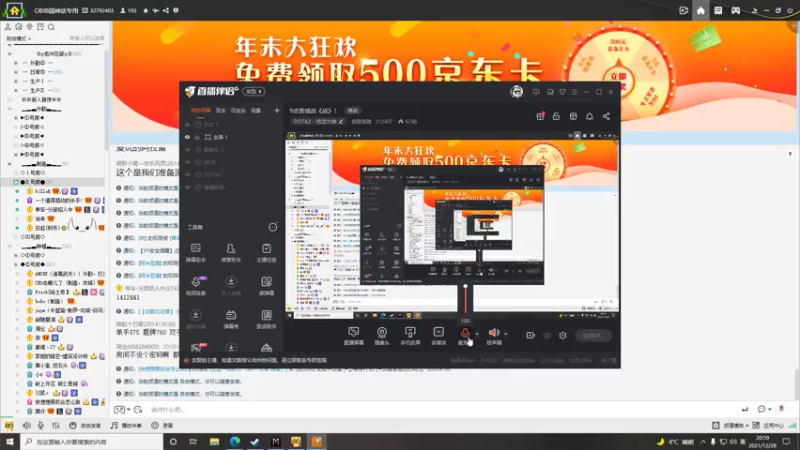The width and height of the screenshot is (800, 450).
Task: Toggle visibility of the 全屏 1 source
Action: click(187, 137)
